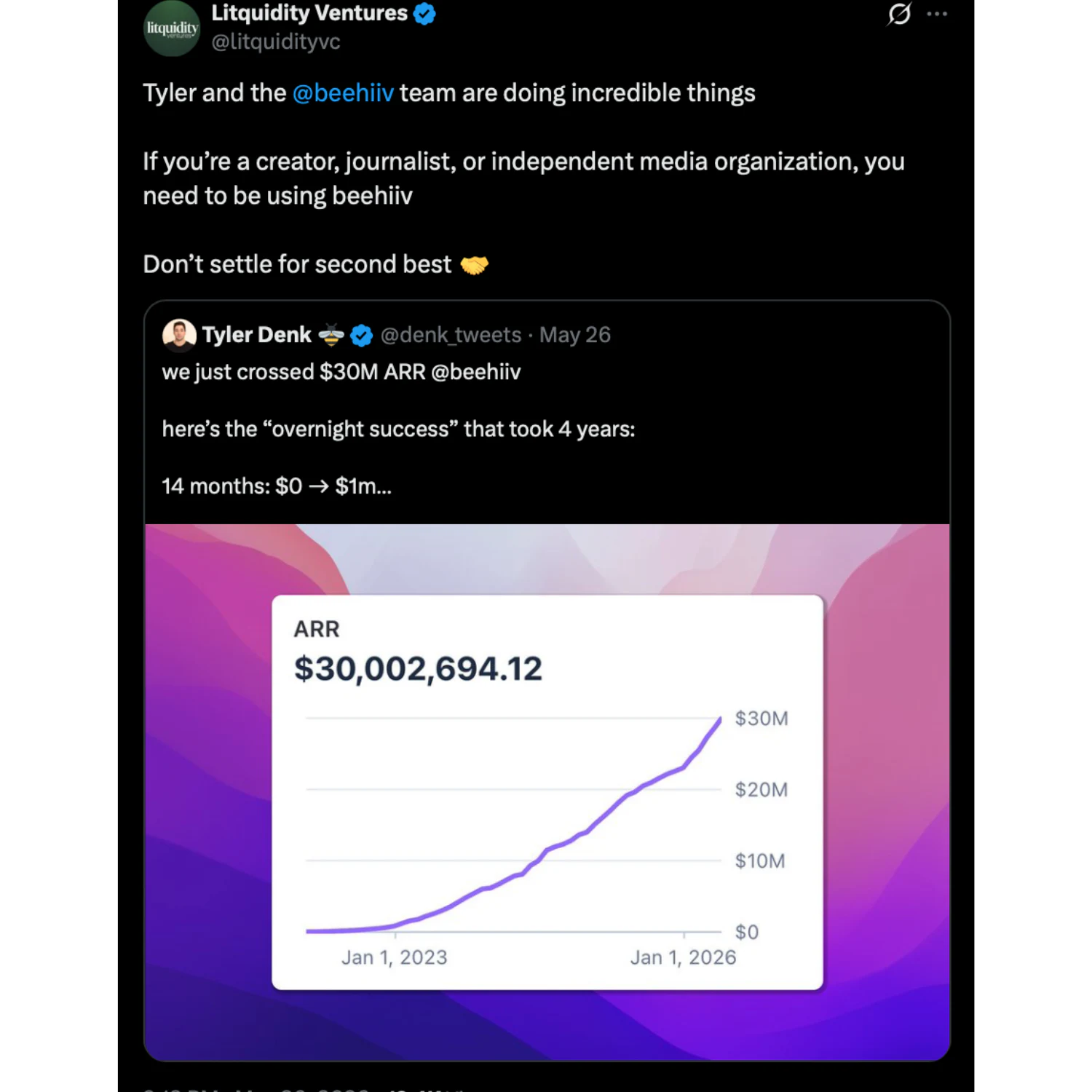Click Tyler Denk's profile picture
The image size is (1092, 1092).
click(179, 335)
